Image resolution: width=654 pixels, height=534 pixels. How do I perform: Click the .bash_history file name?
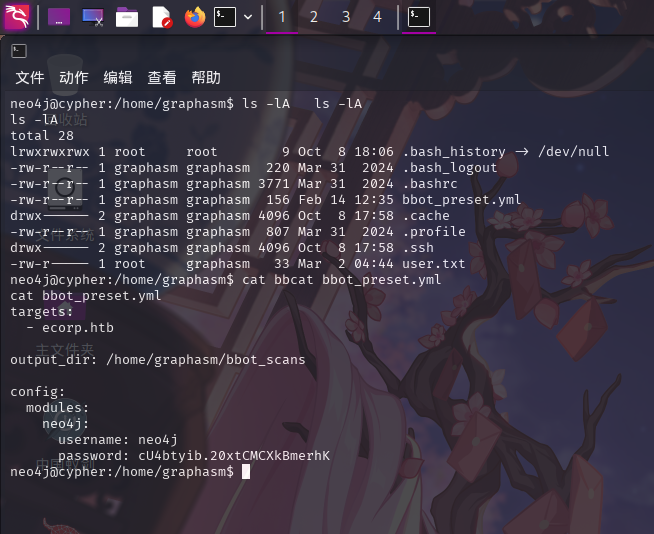(454, 152)
